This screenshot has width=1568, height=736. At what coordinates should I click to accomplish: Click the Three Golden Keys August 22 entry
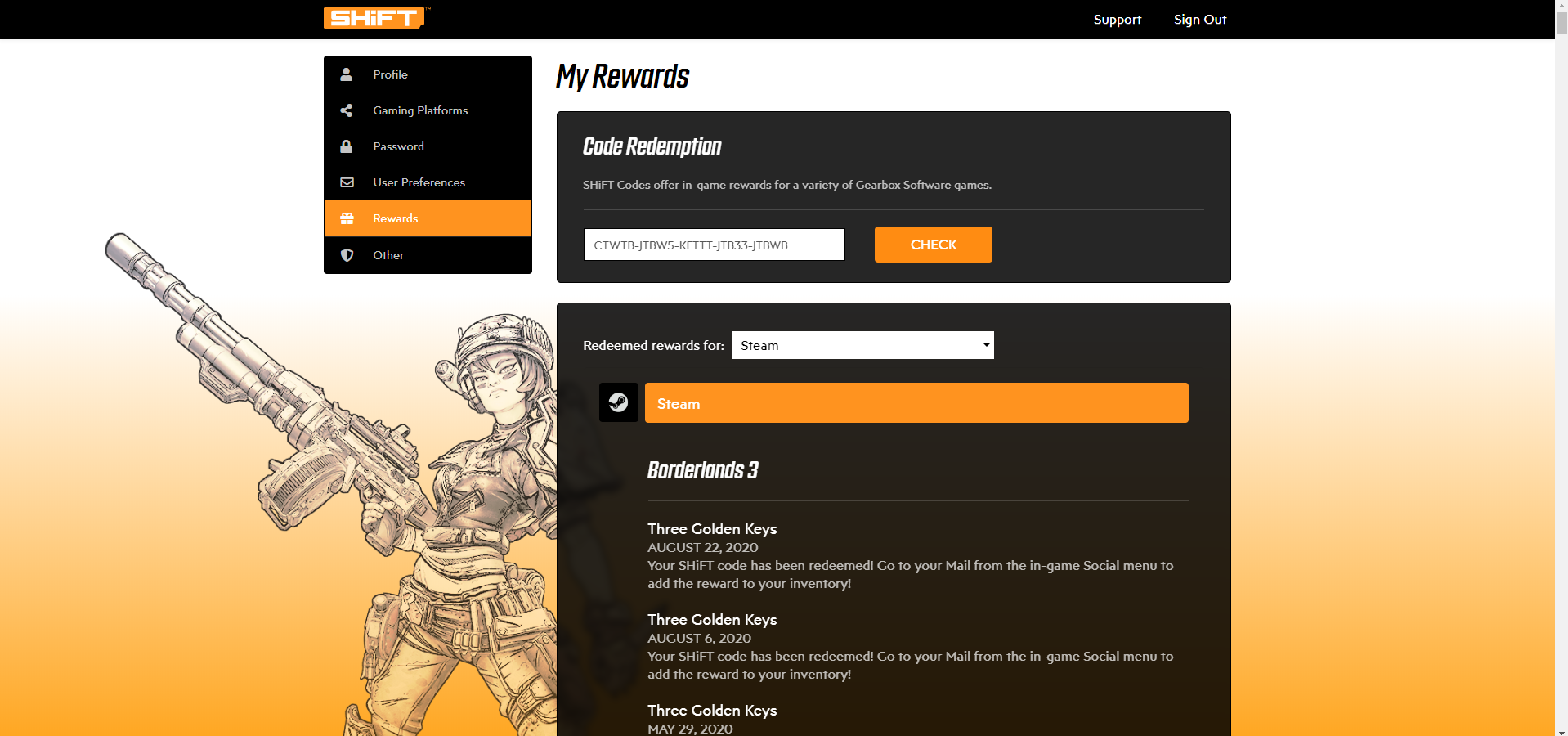click(x=712, y=529)
